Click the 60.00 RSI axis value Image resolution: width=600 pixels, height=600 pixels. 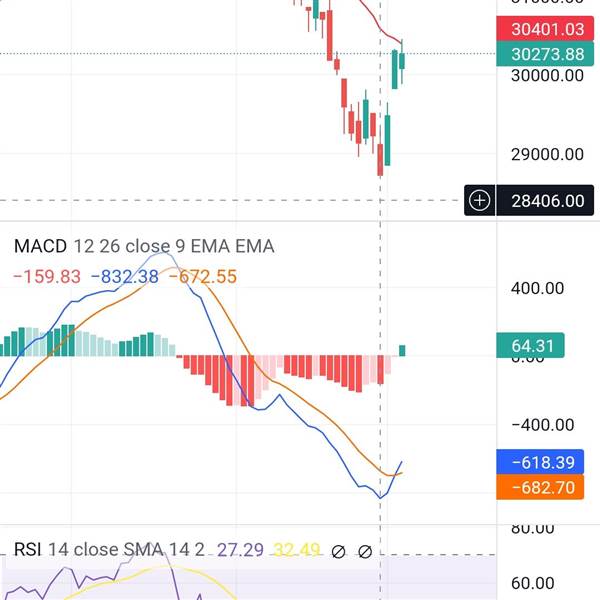tap(532, 584)
